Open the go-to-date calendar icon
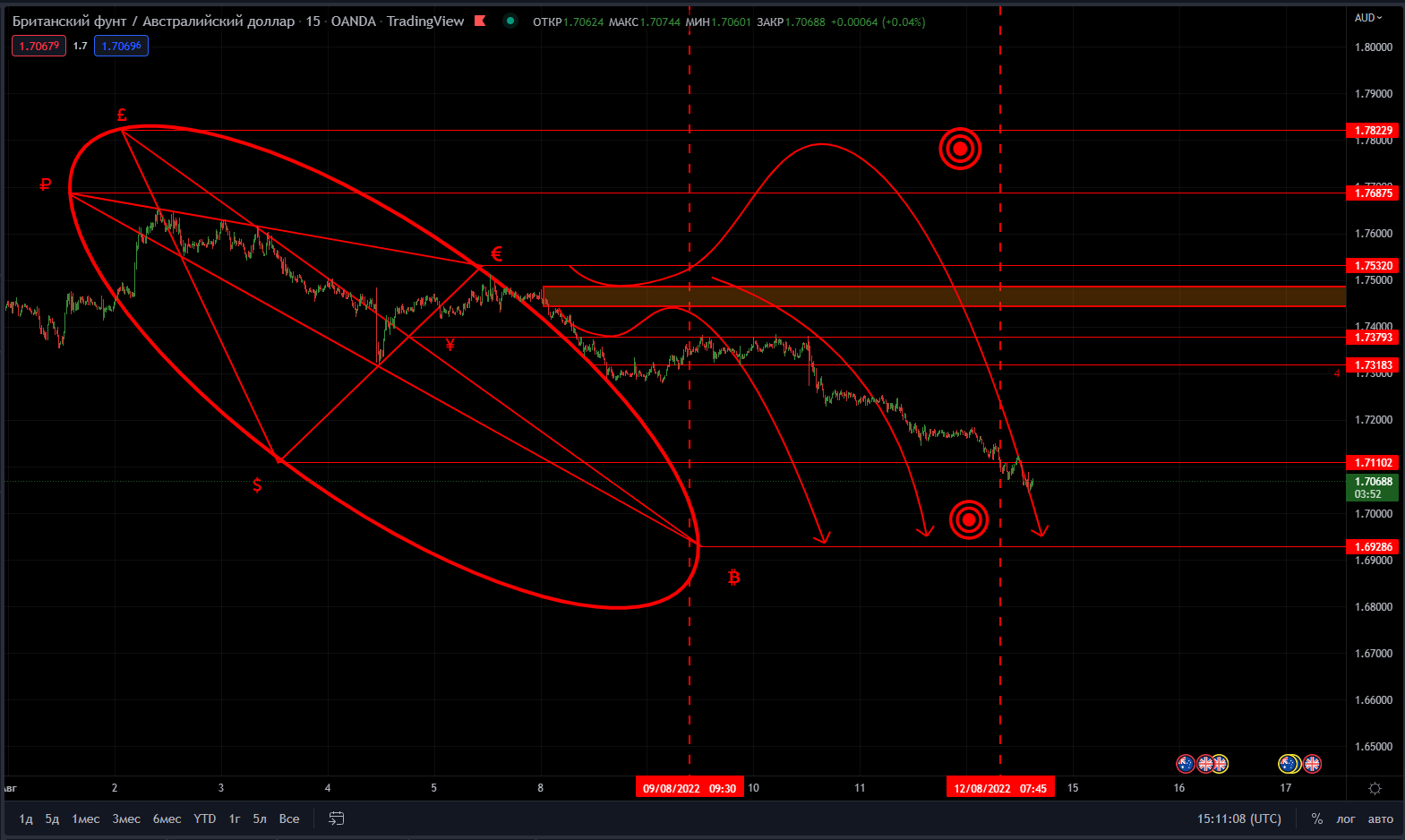 click(x=337, y=819)
